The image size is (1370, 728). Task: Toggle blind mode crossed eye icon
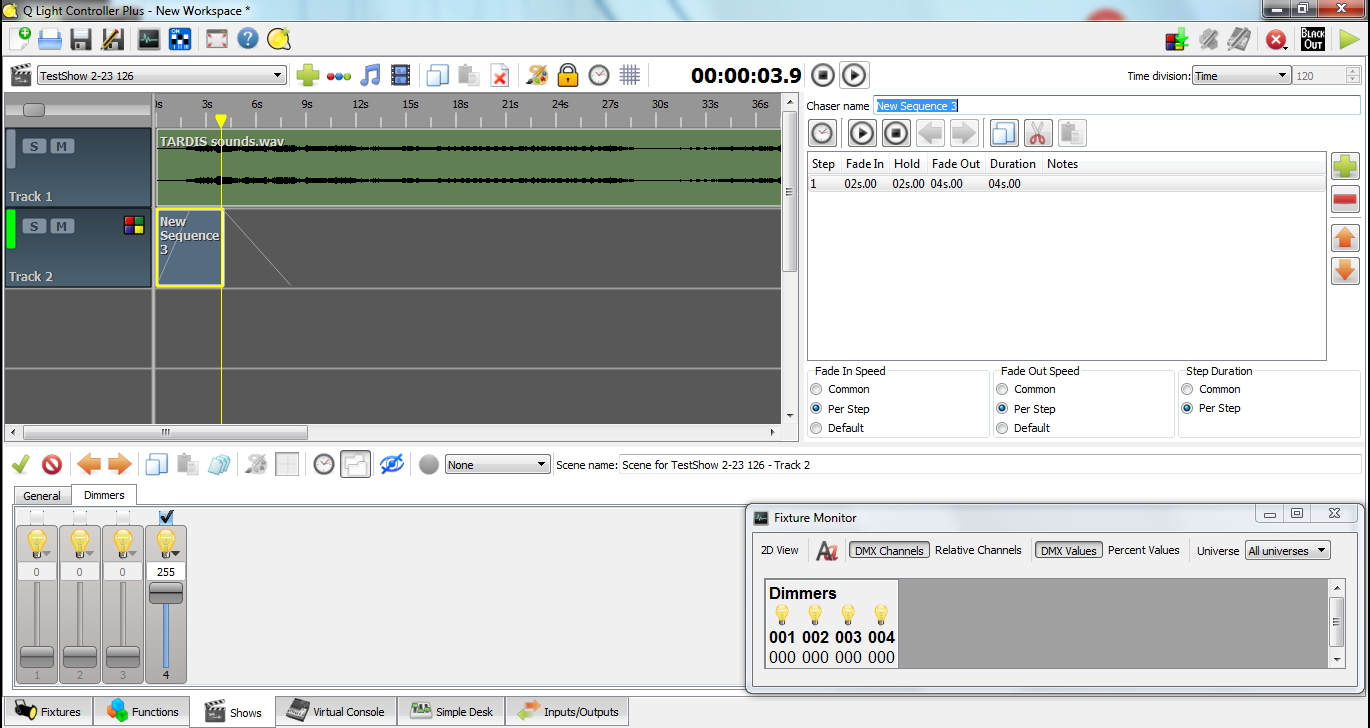click(392, 464)
